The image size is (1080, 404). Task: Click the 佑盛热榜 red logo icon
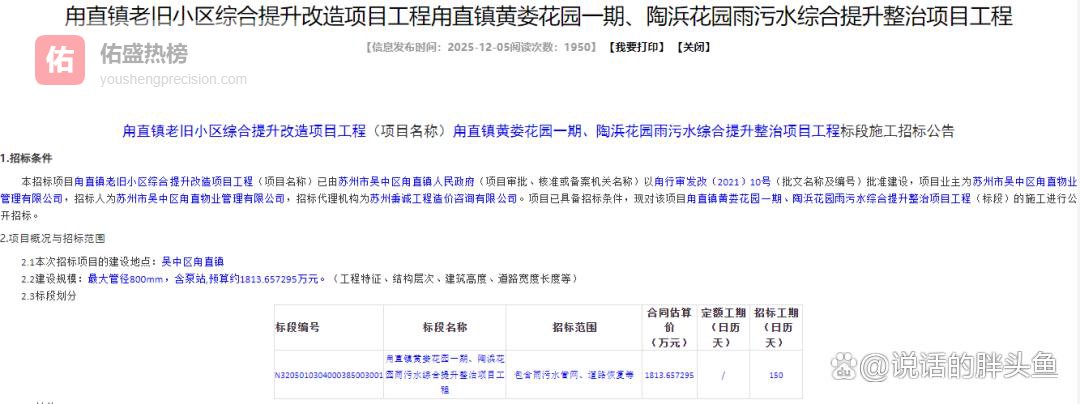(x=60, y=60)
